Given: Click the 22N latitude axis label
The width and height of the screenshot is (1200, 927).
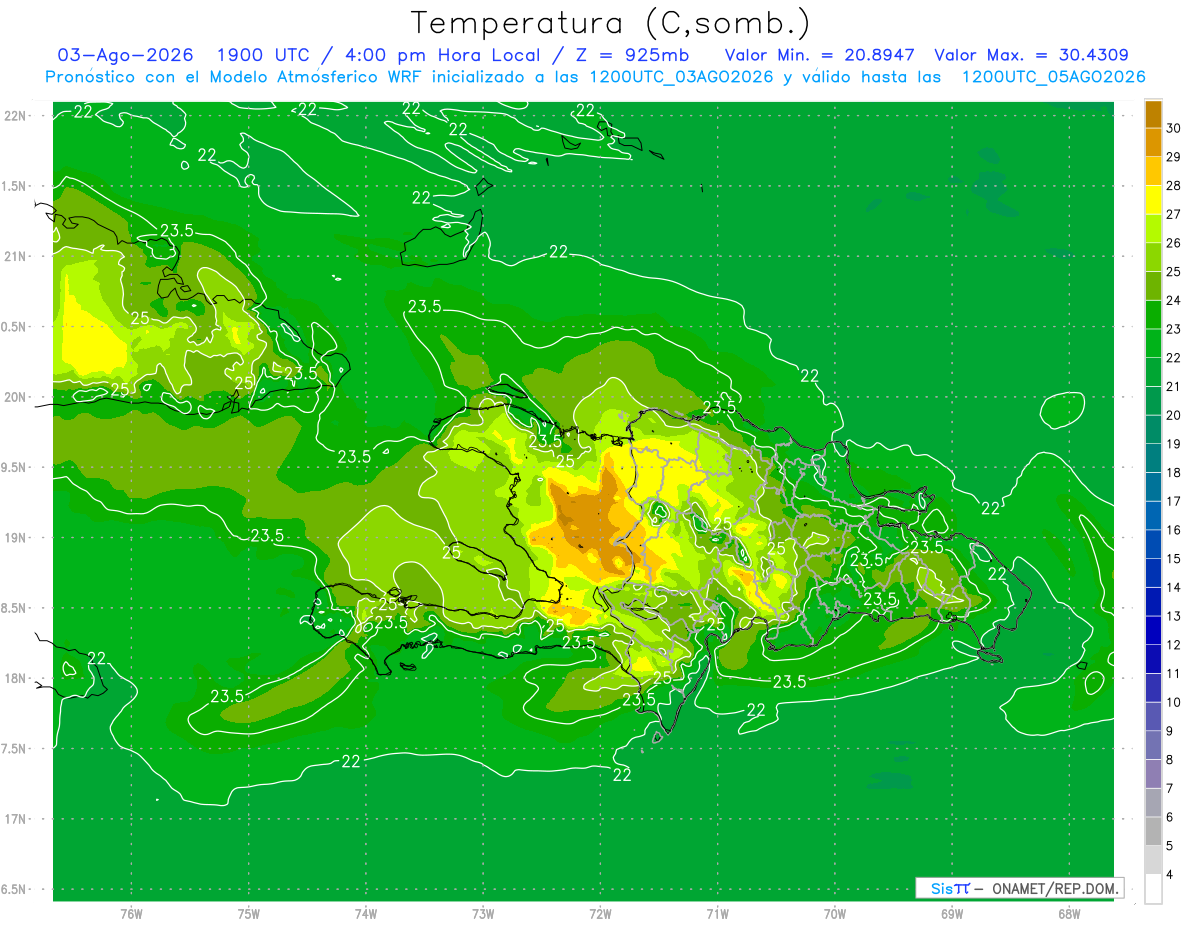Looking at the screenshot, I should pos(14,116).
